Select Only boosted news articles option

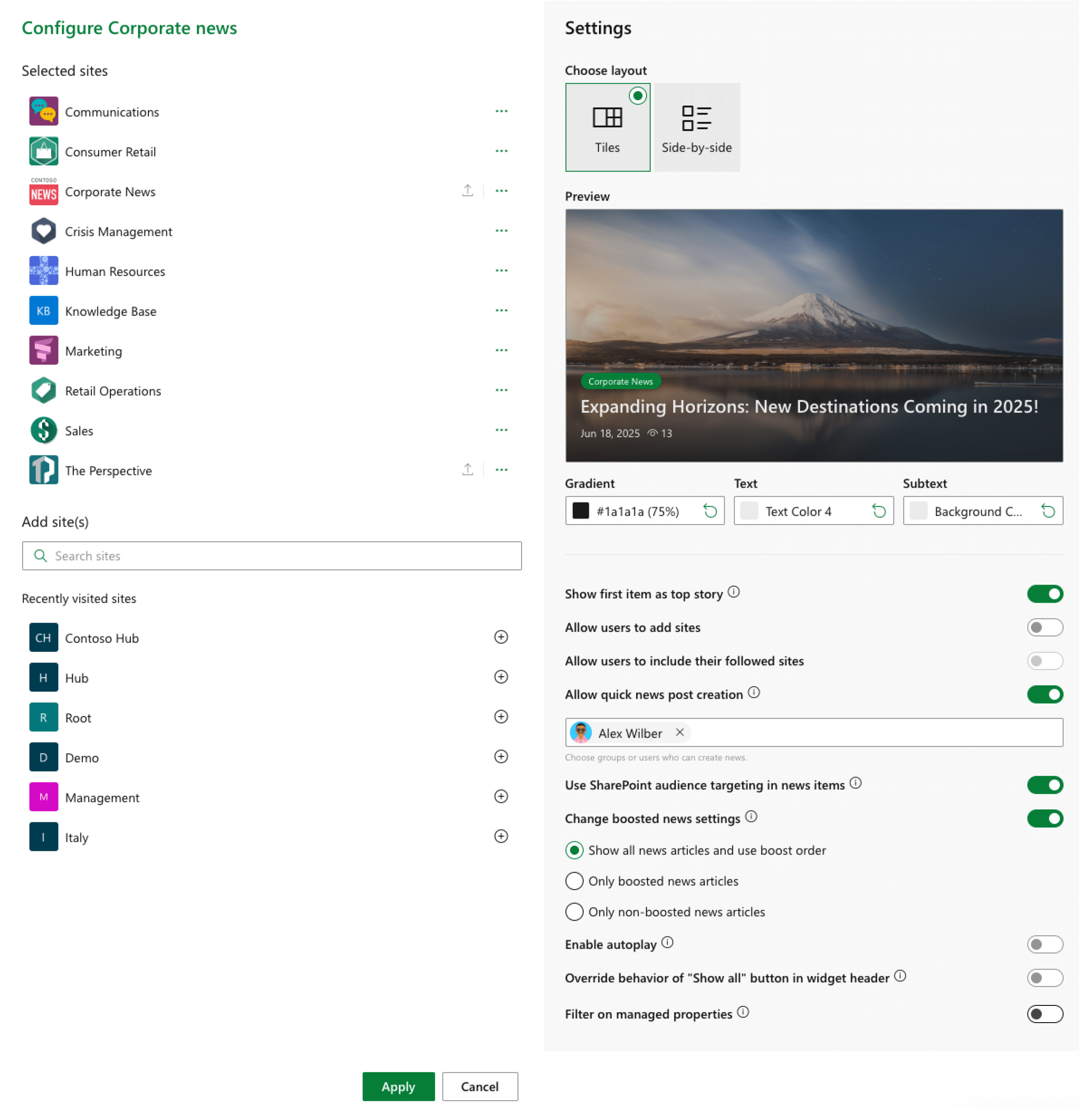click(x=574, y=881)
